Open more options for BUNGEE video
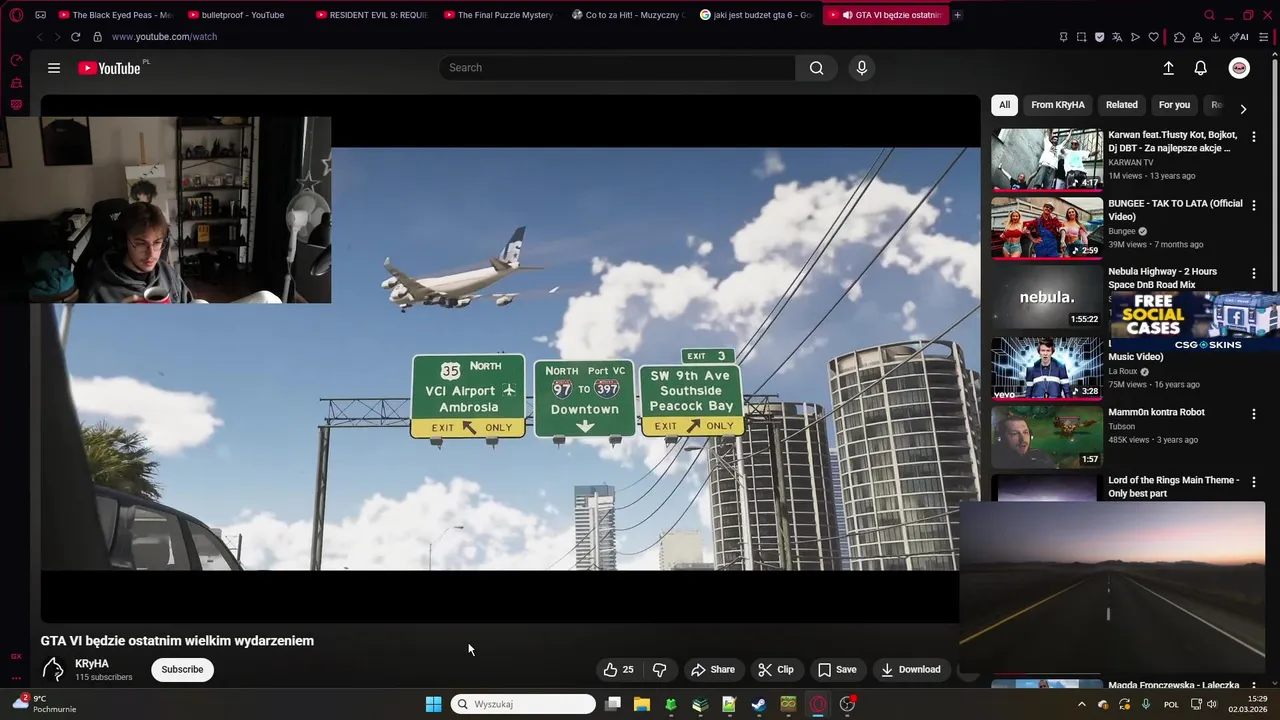The height and width of the screenshot is (720, 1280). (1254, 205)
